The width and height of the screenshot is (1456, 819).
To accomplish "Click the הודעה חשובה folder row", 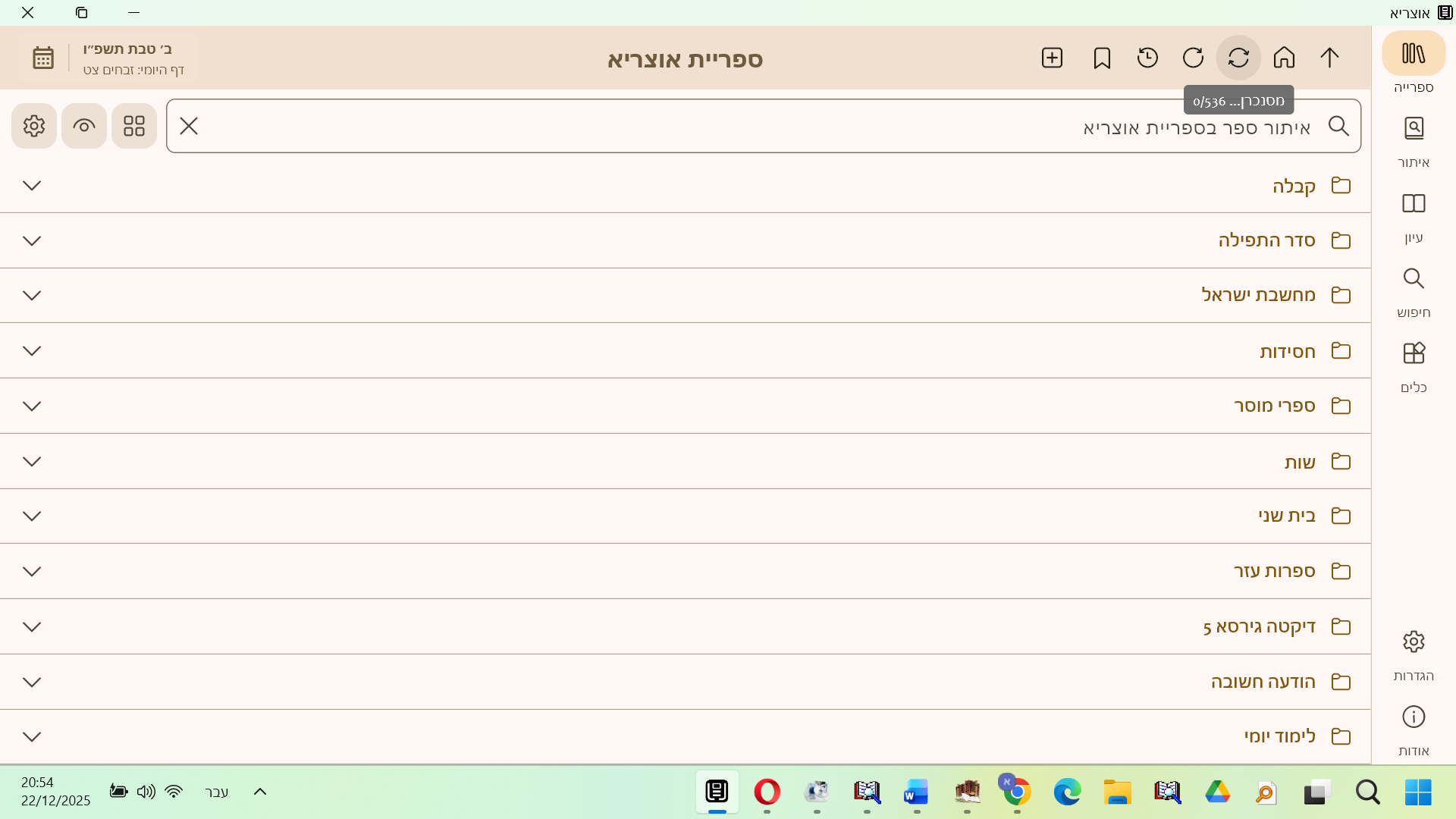I will [1263, 682].
